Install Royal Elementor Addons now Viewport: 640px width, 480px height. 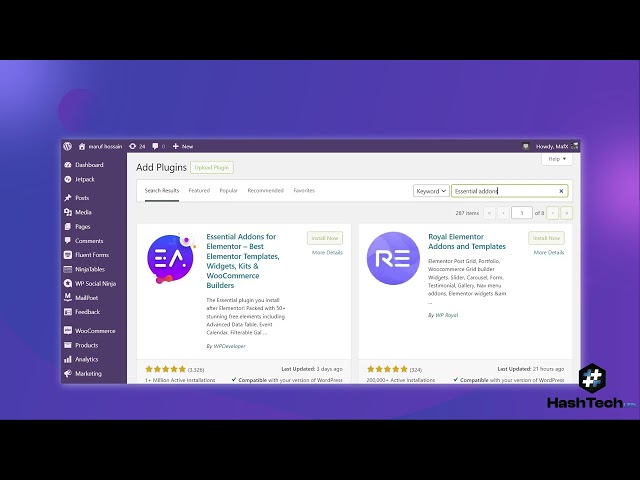[x=547, y=238]
